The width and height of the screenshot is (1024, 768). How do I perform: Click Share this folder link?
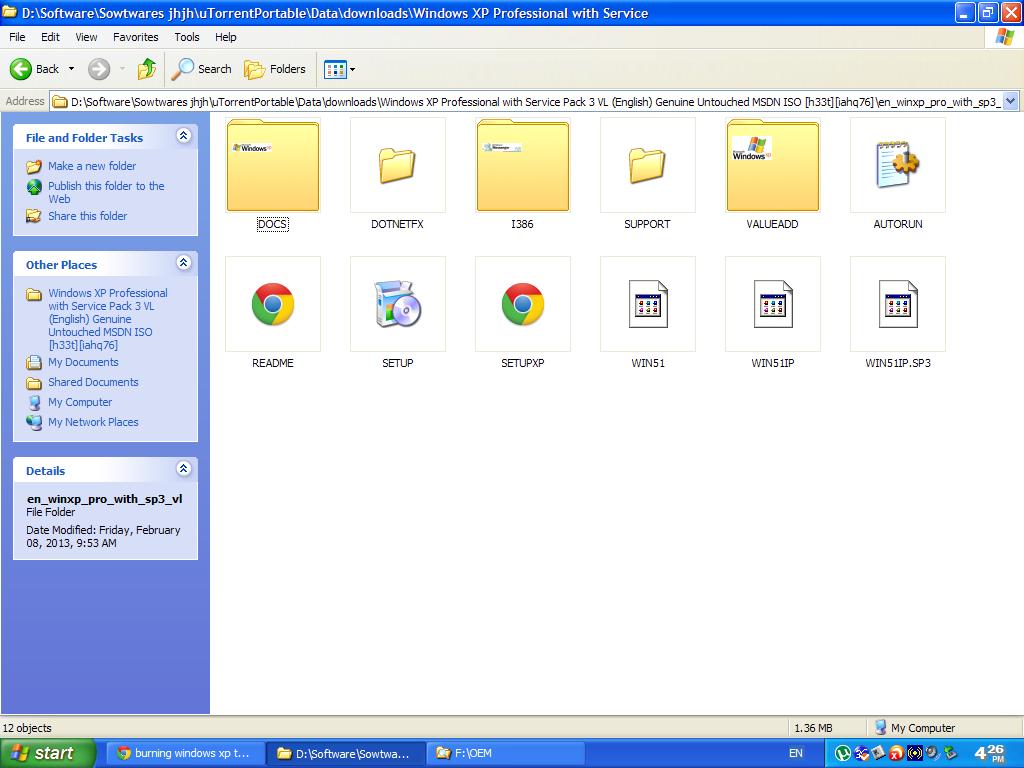(x=88, y=216)
